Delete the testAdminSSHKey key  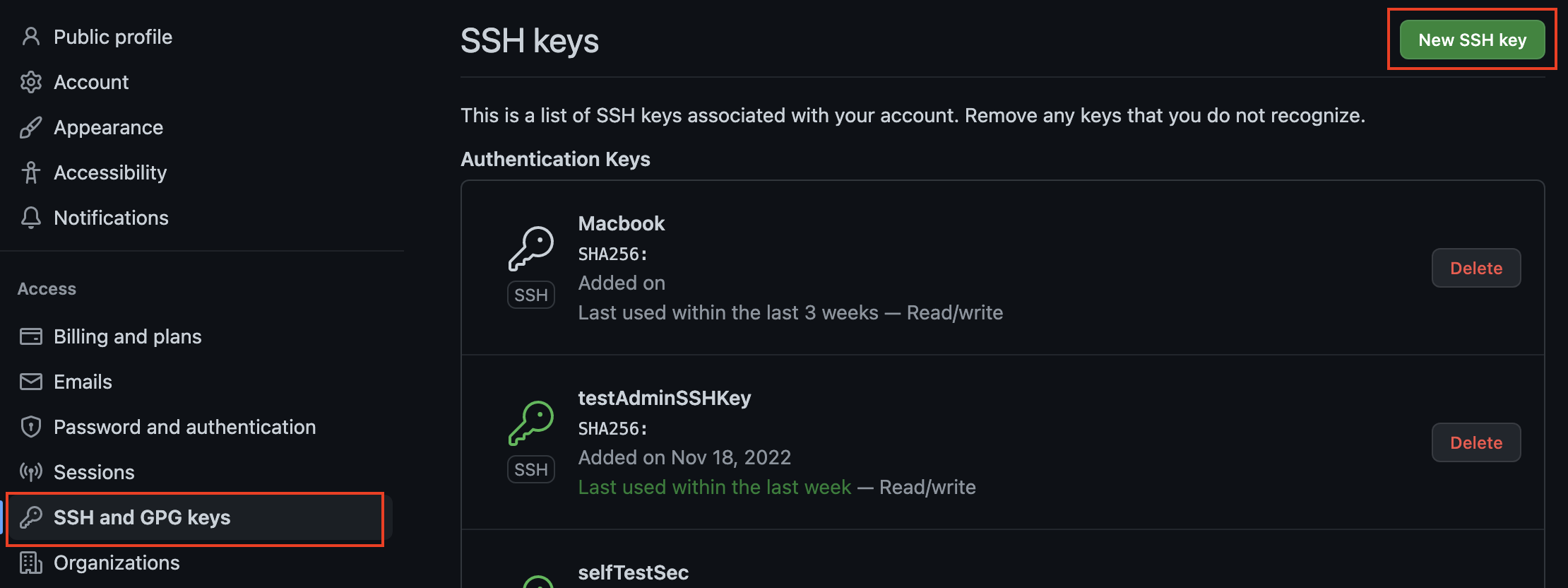[x=1476, y=442]
